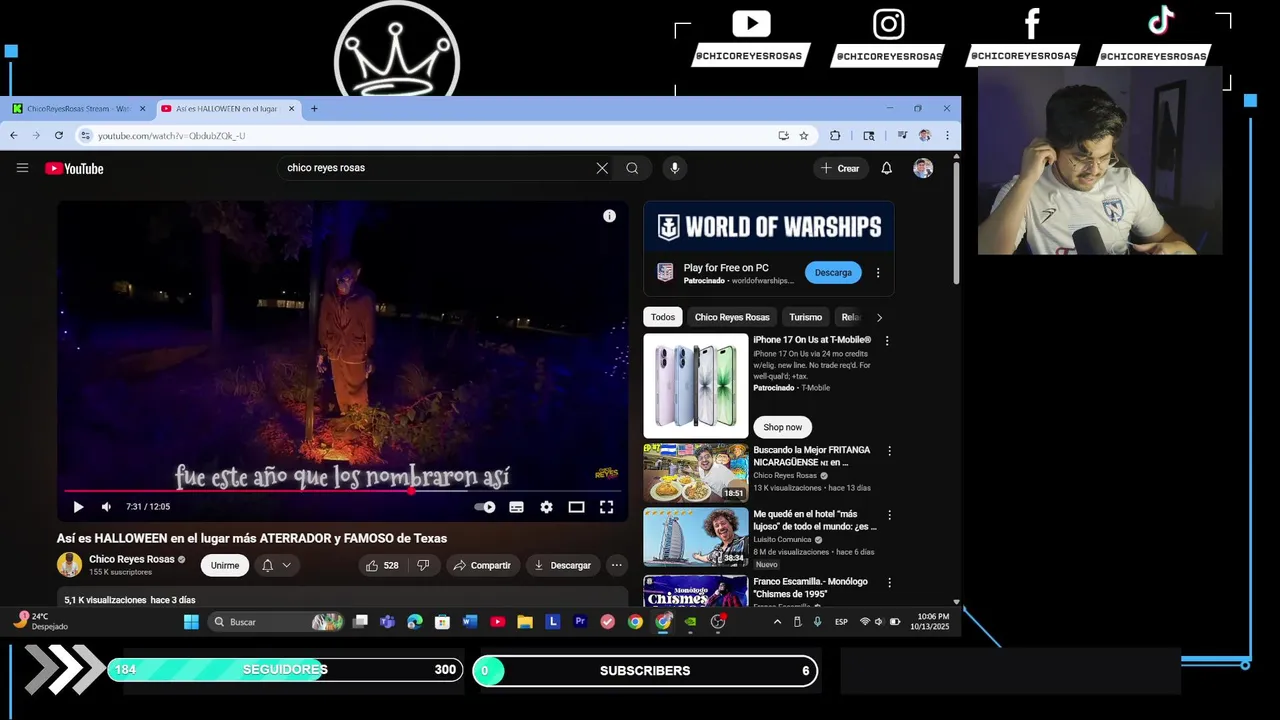
Task: Clear the search box text with X
Action: point(602,168)
